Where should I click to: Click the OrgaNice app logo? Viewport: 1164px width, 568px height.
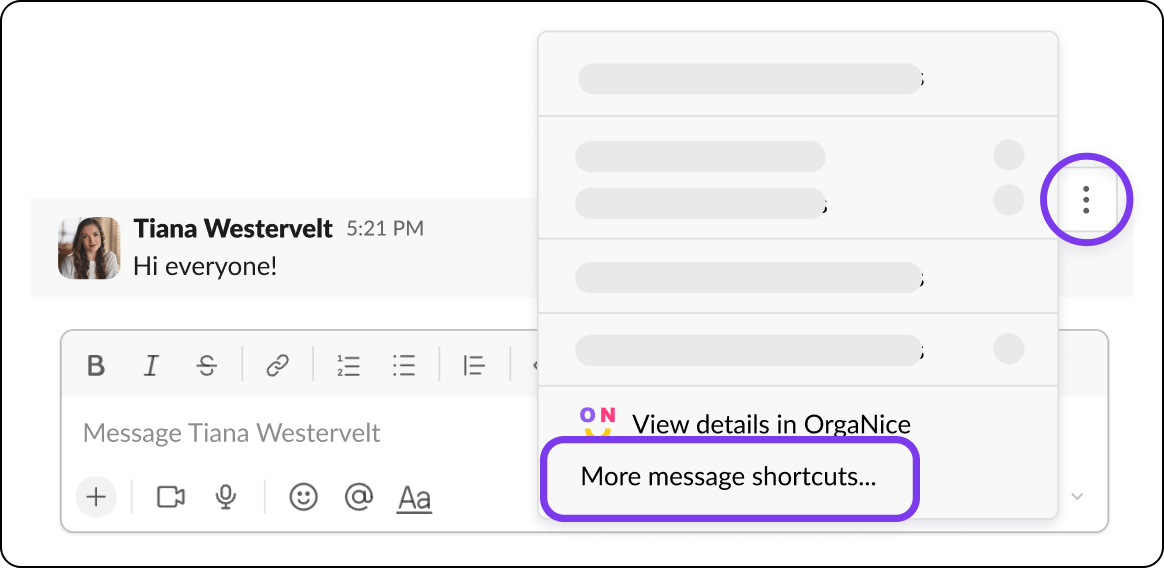[598, 422]
